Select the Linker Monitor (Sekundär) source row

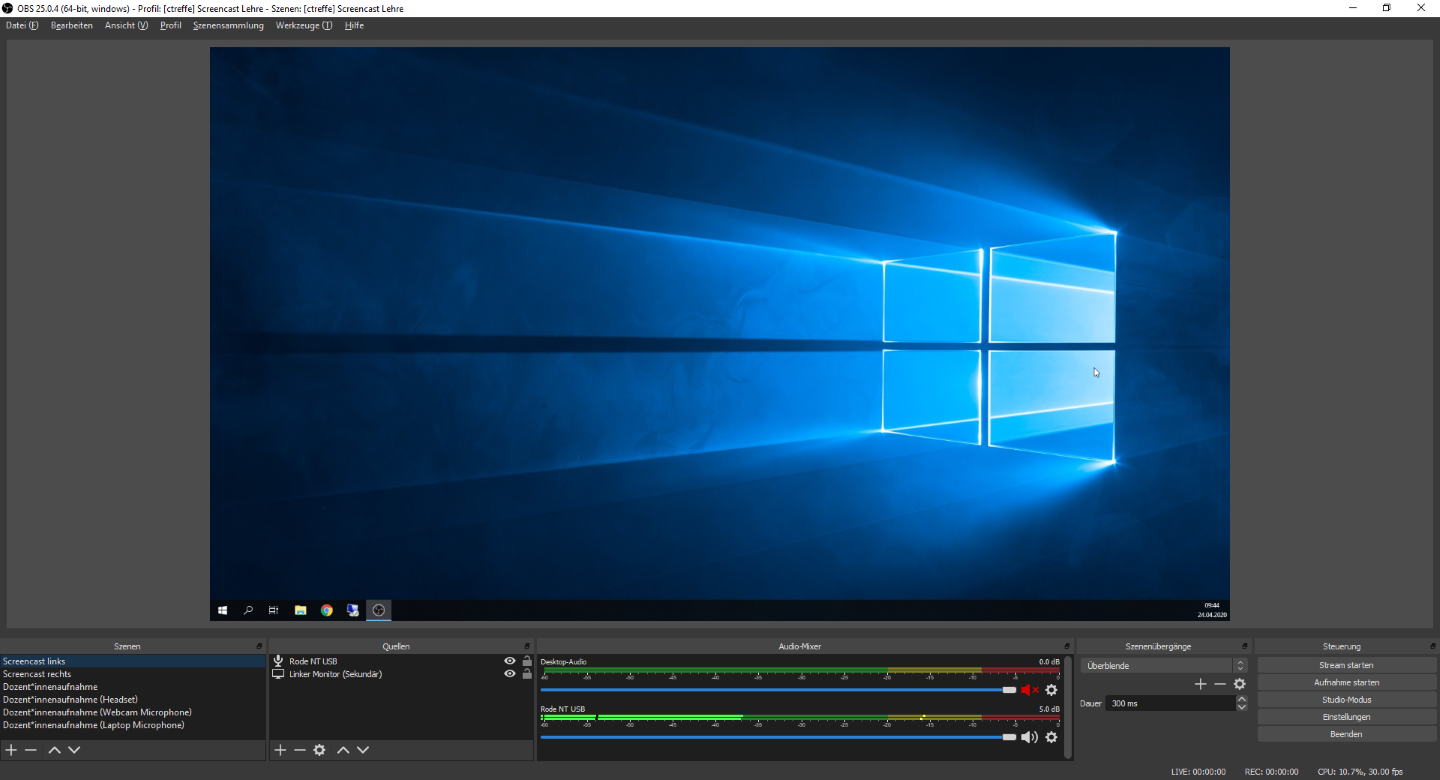point(401,674)
